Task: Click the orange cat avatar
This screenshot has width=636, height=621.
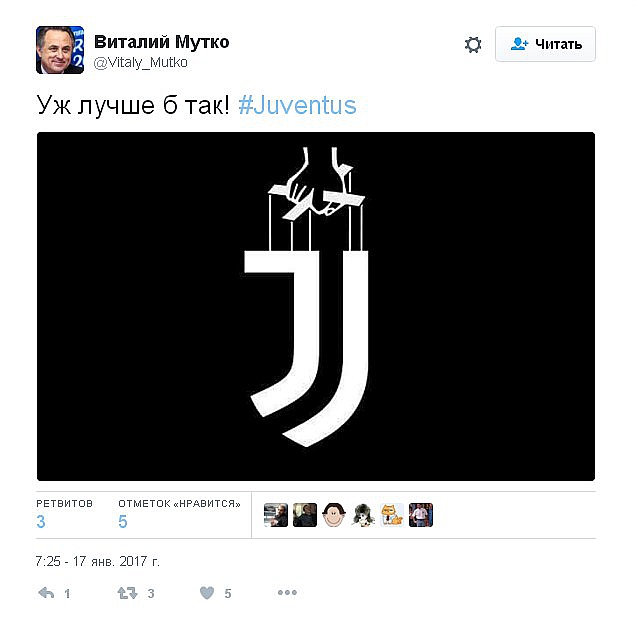Action: 392,515
